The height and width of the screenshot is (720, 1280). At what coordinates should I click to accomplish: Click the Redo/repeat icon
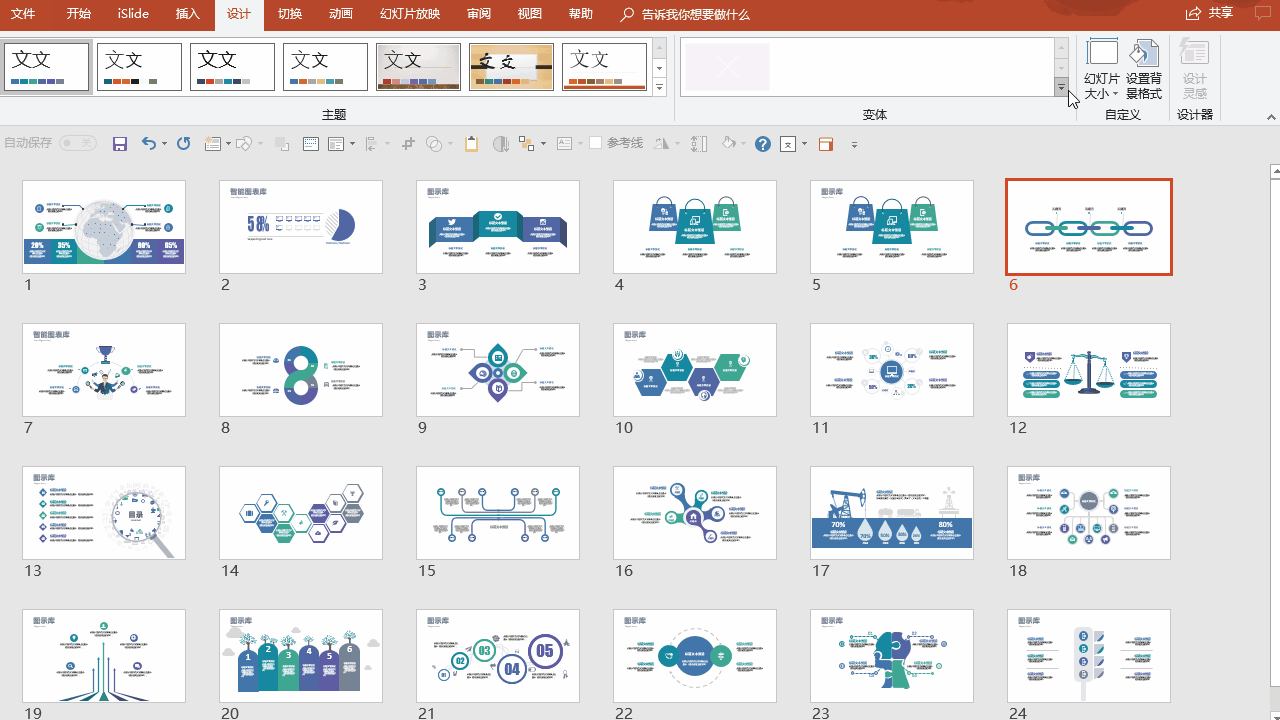coord(183,144)
